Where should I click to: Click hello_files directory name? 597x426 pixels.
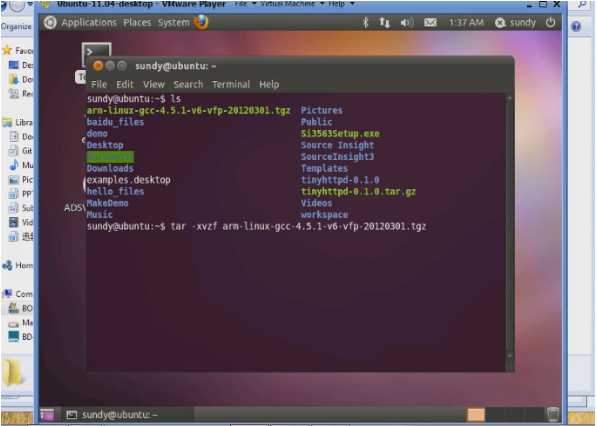point(115,191)
